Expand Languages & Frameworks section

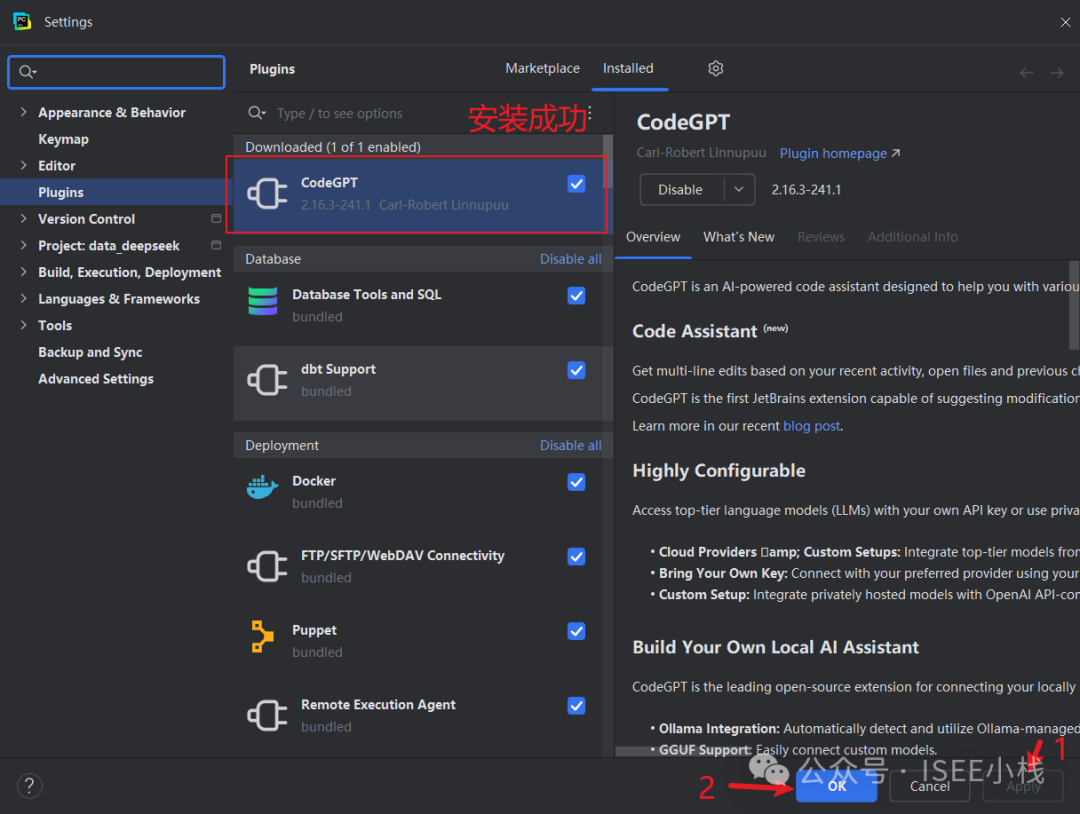tap(23, 298)
